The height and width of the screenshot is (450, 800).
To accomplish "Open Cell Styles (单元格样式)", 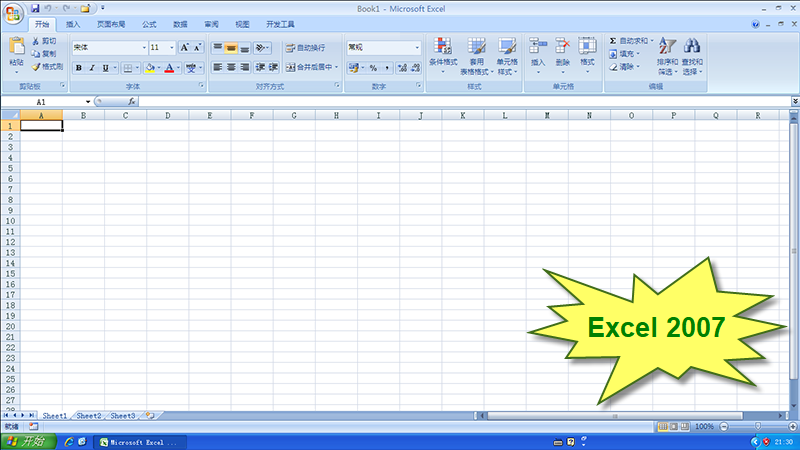I will point(507,56).
